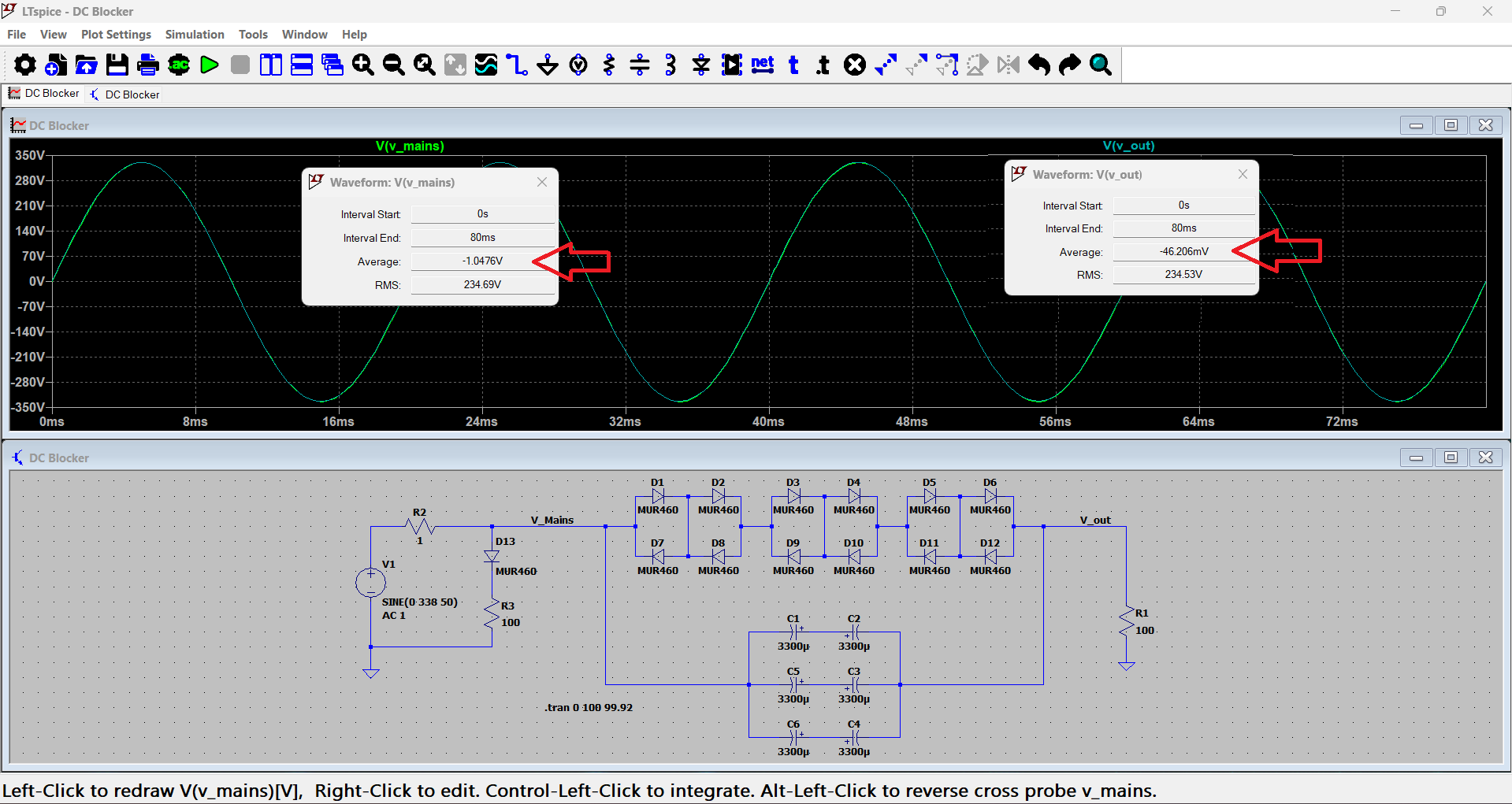Select RMS value 234.53V field

1183,275
